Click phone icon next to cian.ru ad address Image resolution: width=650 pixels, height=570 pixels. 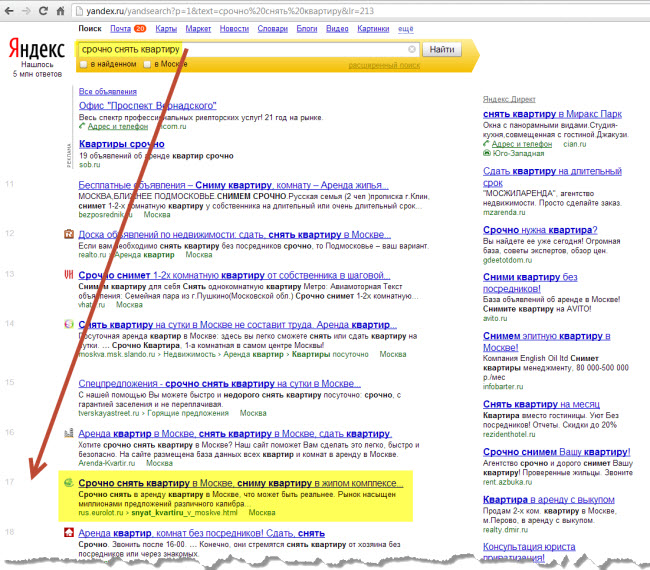[x=486, y=144]
